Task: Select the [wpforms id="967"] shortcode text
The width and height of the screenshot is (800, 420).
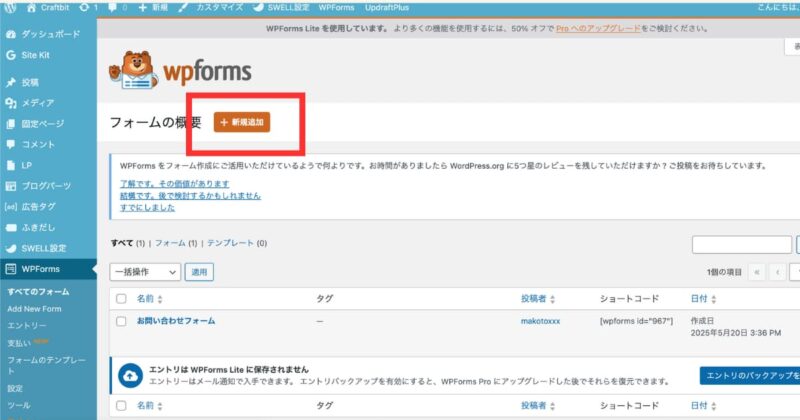Action: coord(636,321)
